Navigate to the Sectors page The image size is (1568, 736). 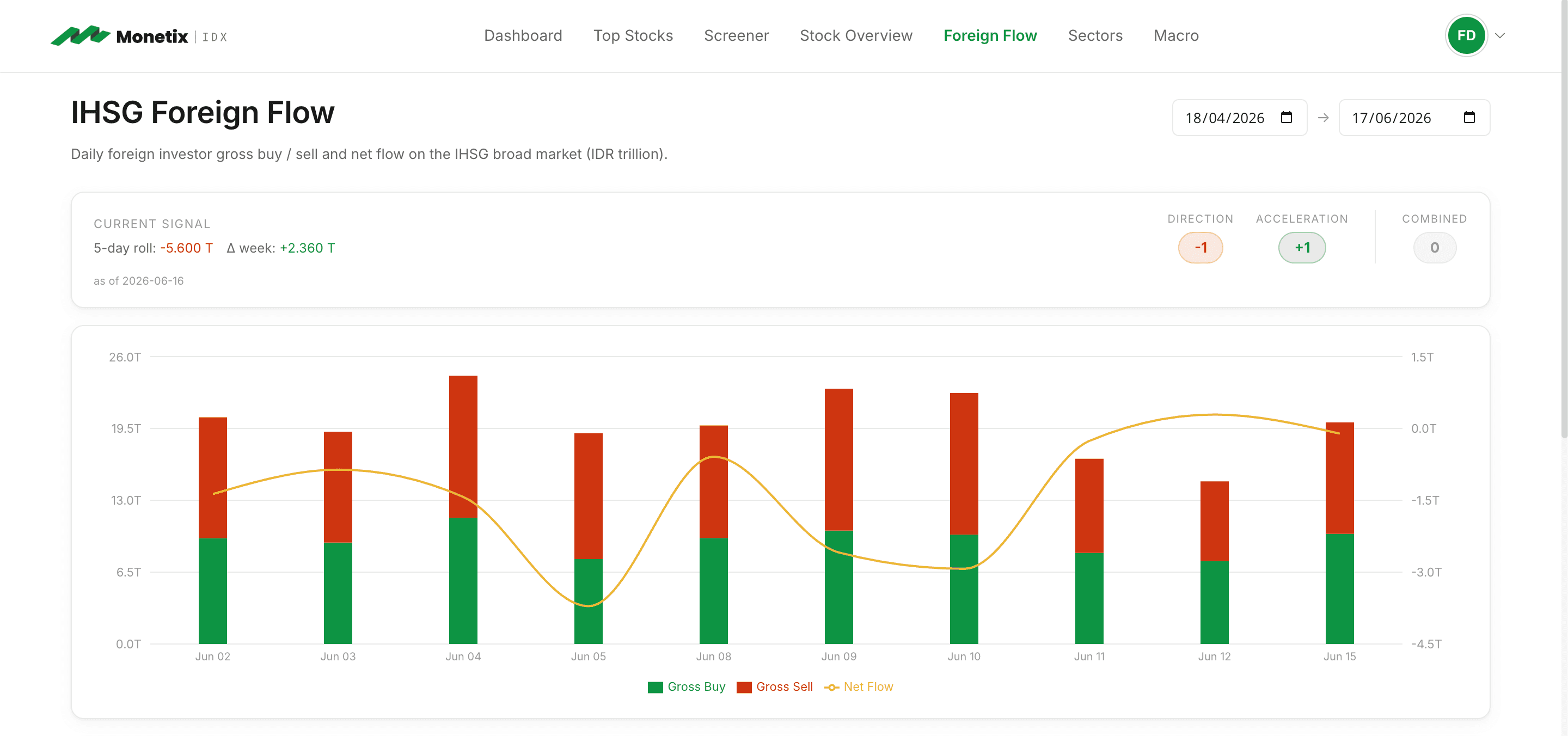[x=1095, y=35]
